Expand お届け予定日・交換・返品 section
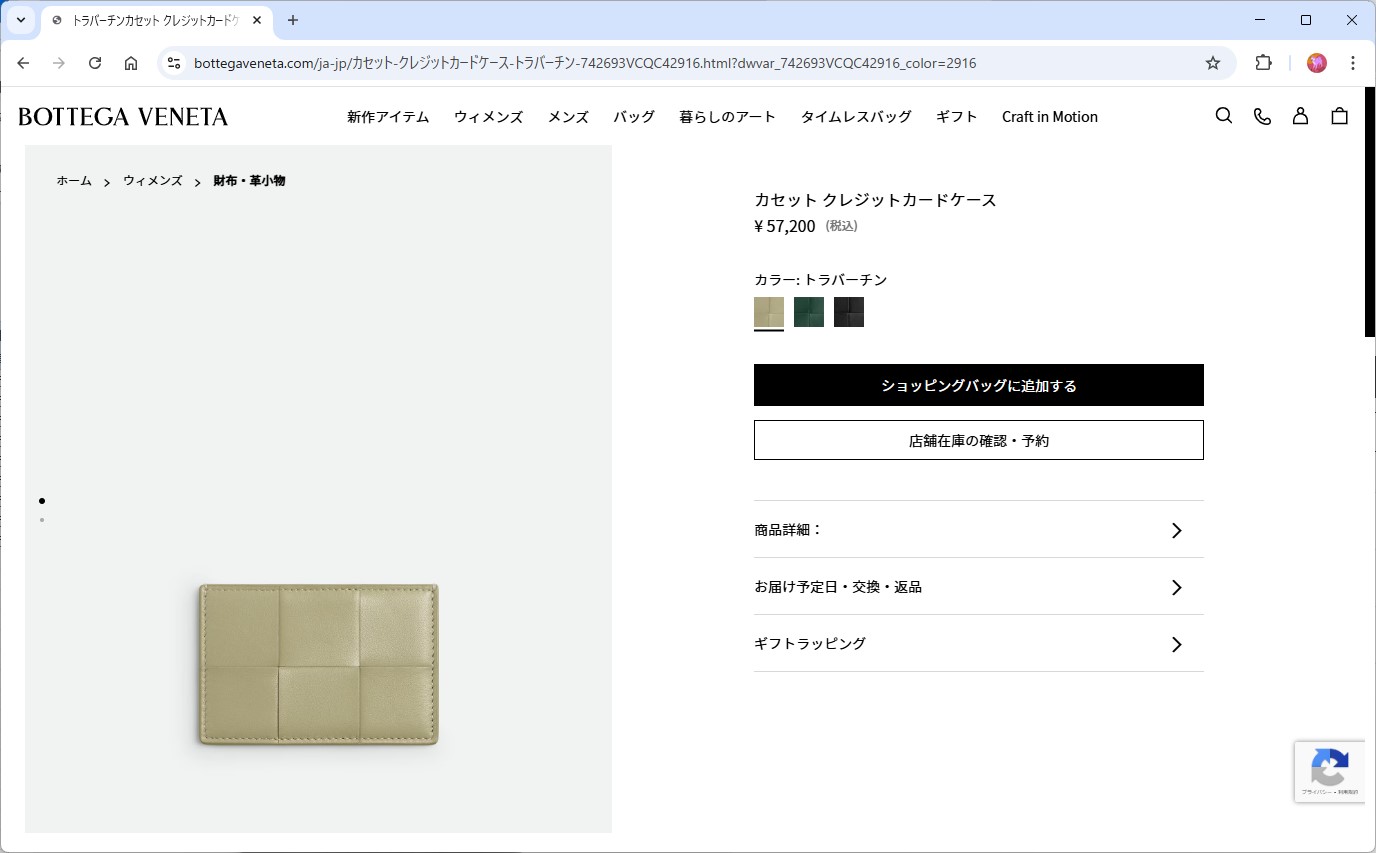This screenshot has height=853, width=1376. coord(979,587)
